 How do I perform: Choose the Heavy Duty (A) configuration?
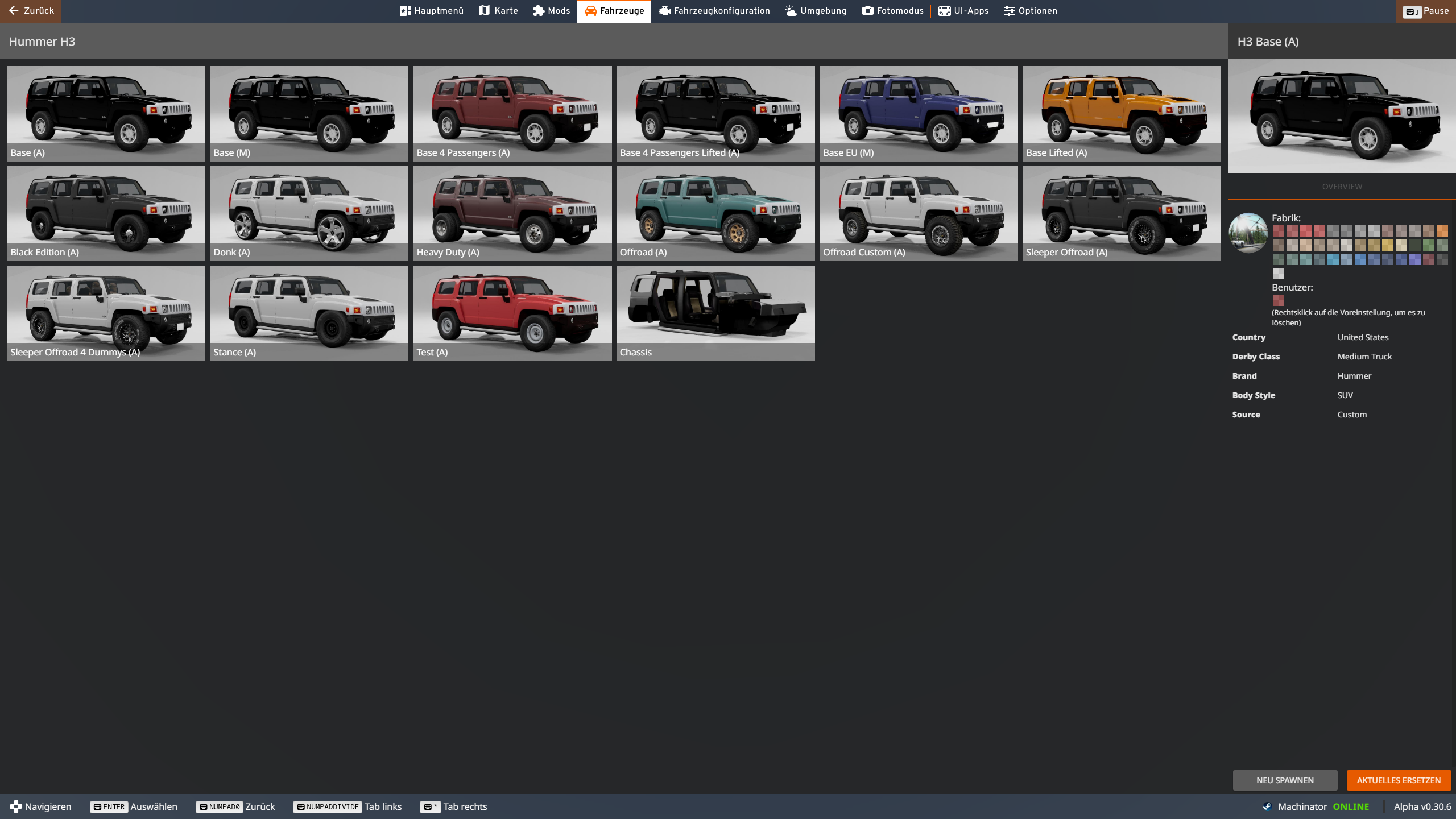click(512, 213)
